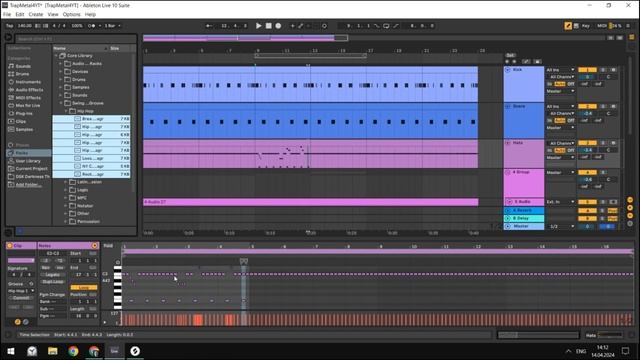Switch on MIDI map mode
Image resolution: width=640 pixels, height=360 pixels.
coord(602,26)
